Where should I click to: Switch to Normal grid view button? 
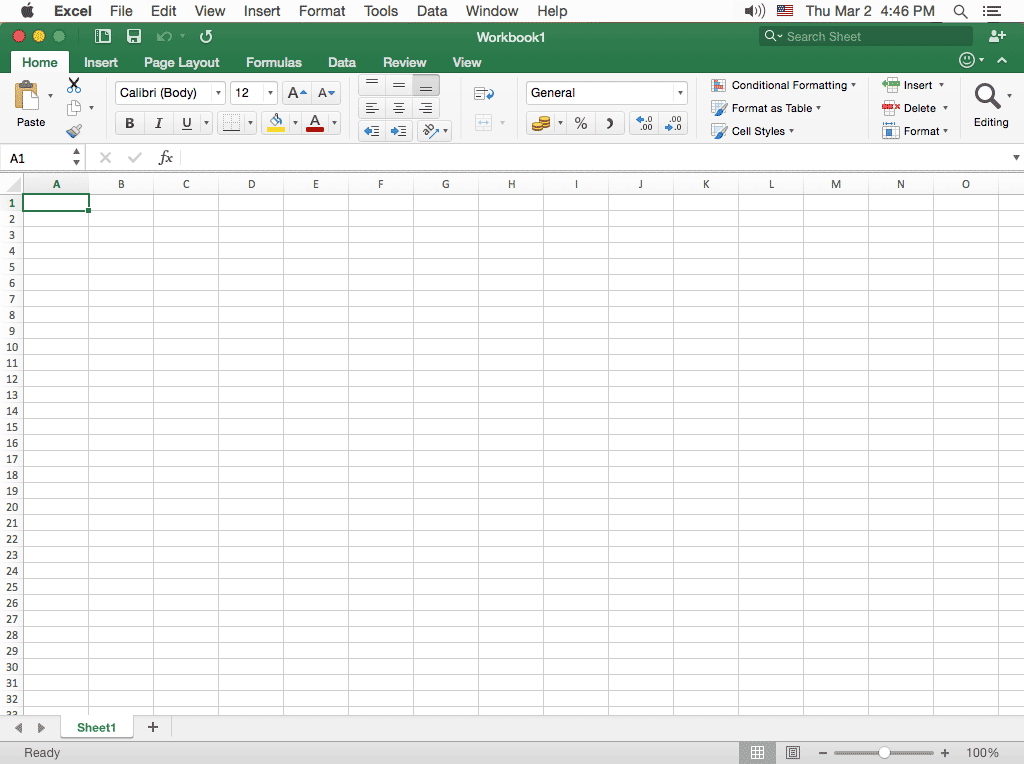coord(758,753)
